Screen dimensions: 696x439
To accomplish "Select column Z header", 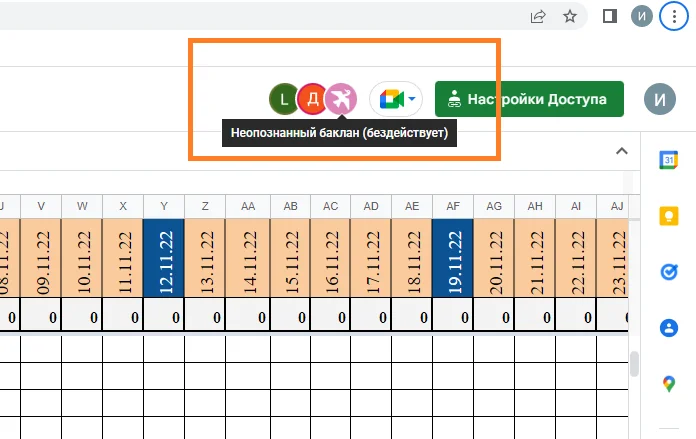I will (x=205, y=206).
